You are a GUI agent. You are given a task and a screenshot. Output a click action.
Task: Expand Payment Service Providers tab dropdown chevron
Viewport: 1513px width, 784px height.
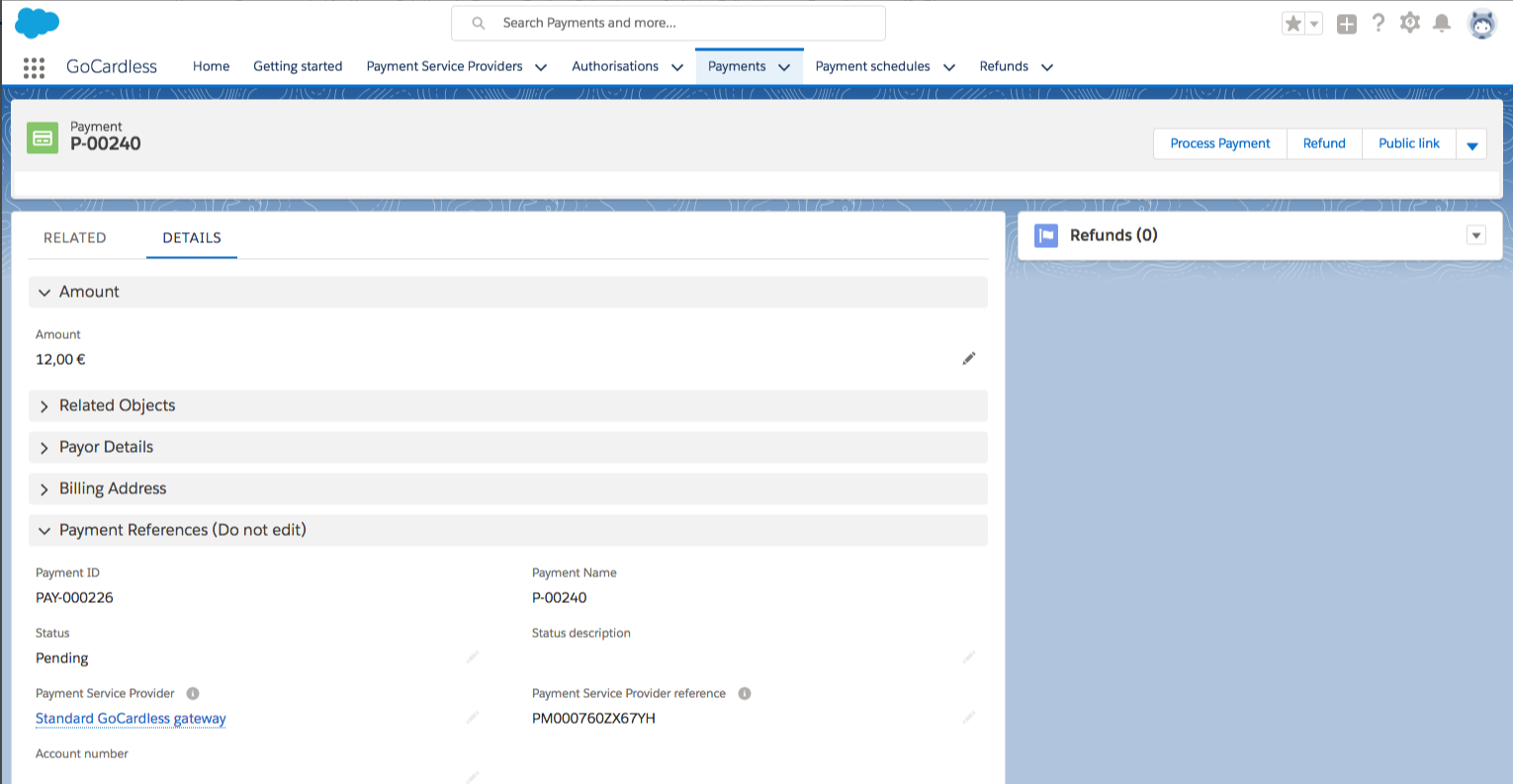click(541, 67)
